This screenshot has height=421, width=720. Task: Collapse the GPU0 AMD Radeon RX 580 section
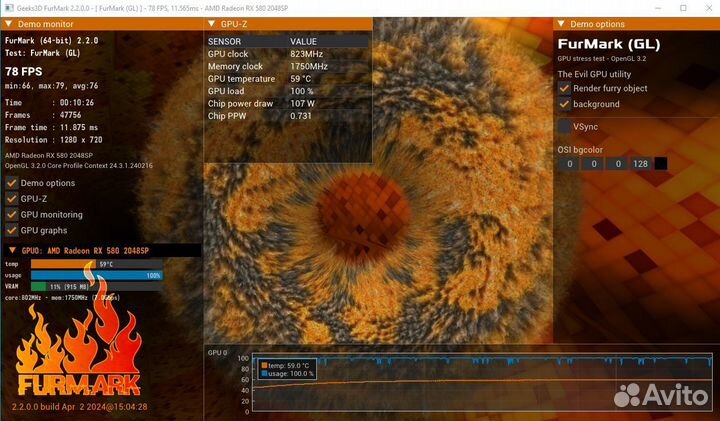tap(12, 250)
